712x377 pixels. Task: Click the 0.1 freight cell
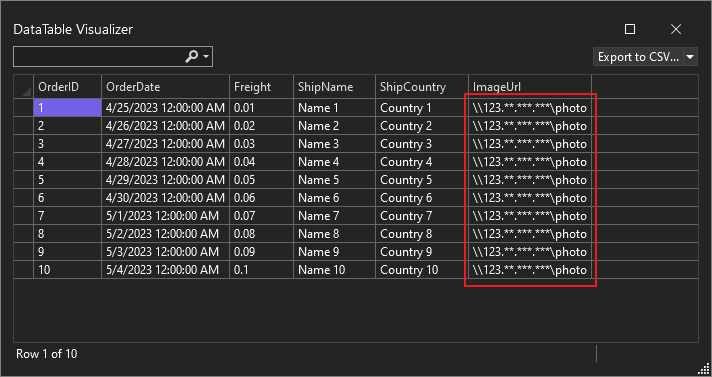click(262, 270)
